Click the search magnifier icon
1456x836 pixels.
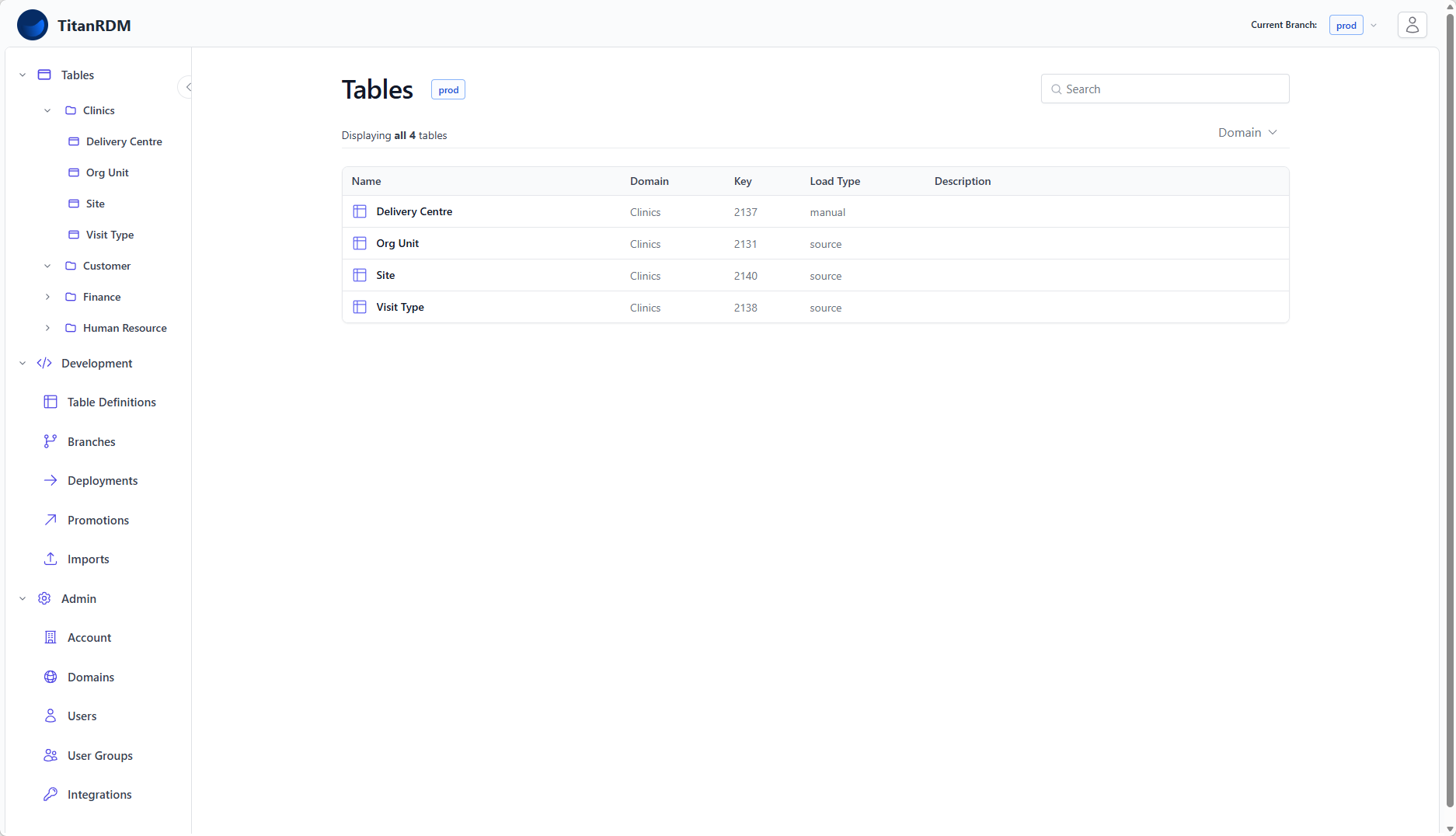tap(1057, 89)
